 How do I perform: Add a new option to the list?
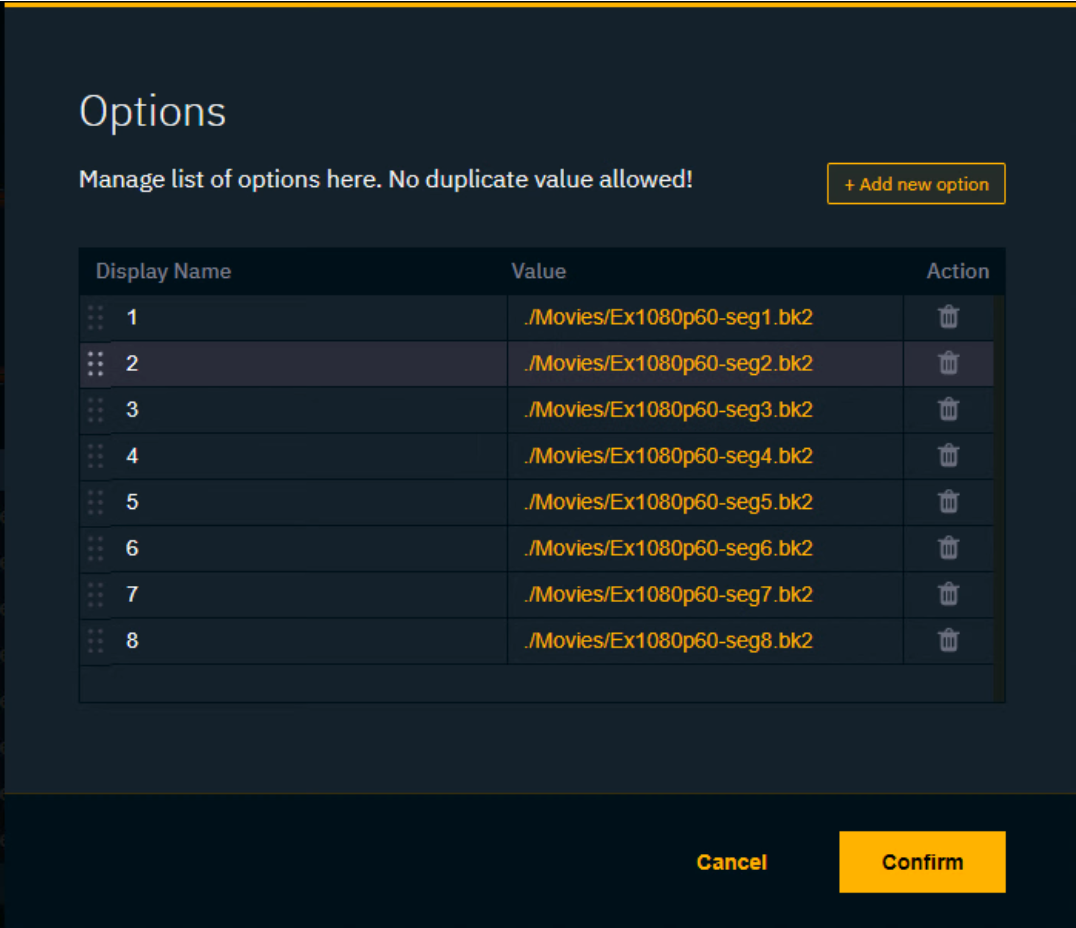click(x=916, y=184)
